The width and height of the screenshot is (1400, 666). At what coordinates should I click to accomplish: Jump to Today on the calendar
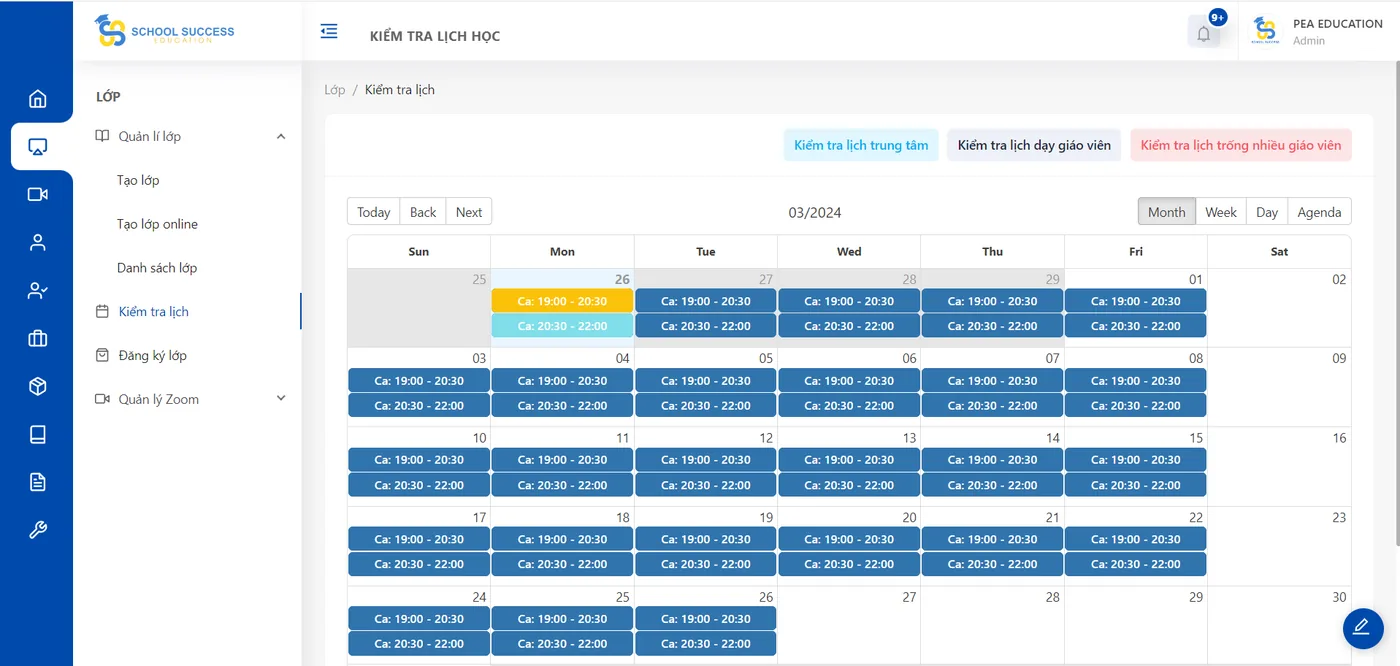point(374,212)
